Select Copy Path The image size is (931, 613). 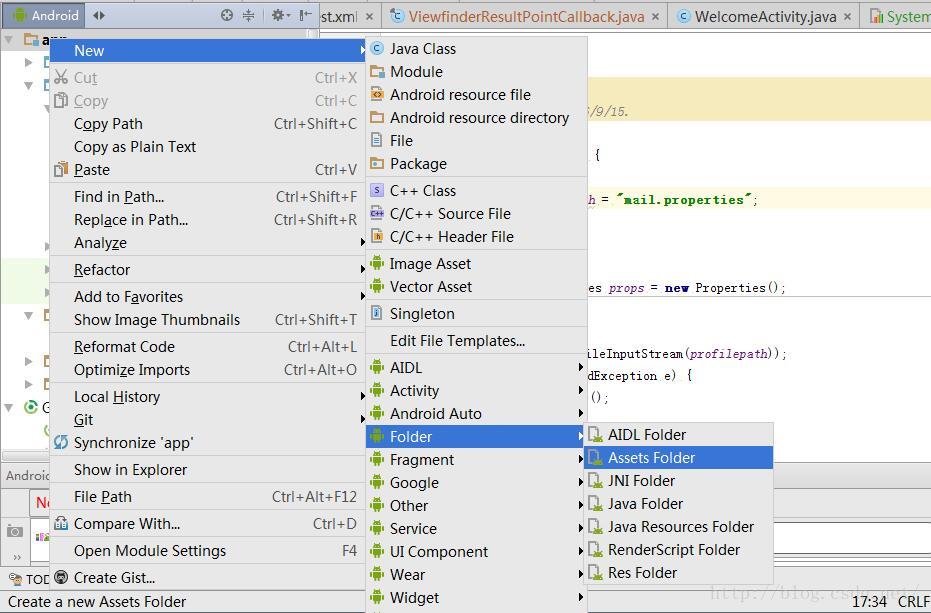click(207, 124)
